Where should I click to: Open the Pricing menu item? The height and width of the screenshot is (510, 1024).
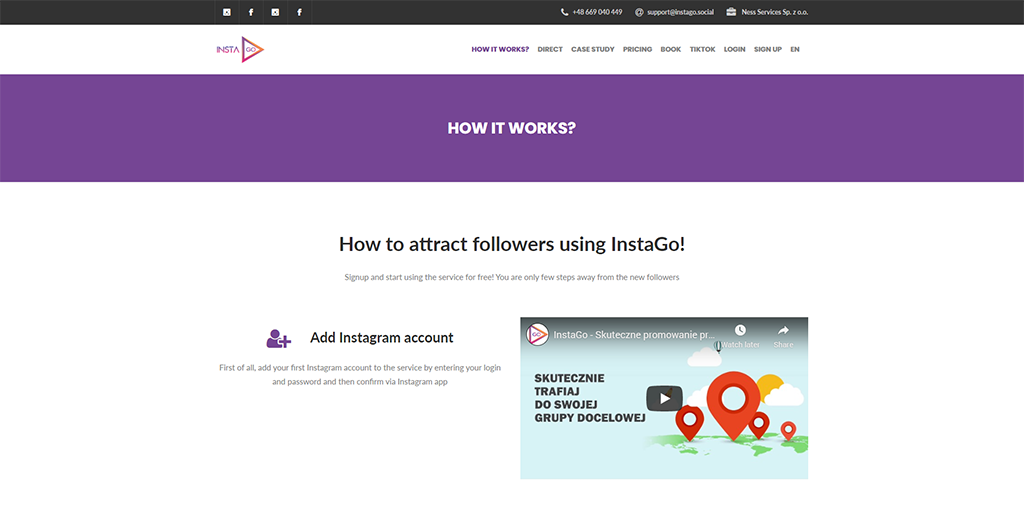point(637,50)
